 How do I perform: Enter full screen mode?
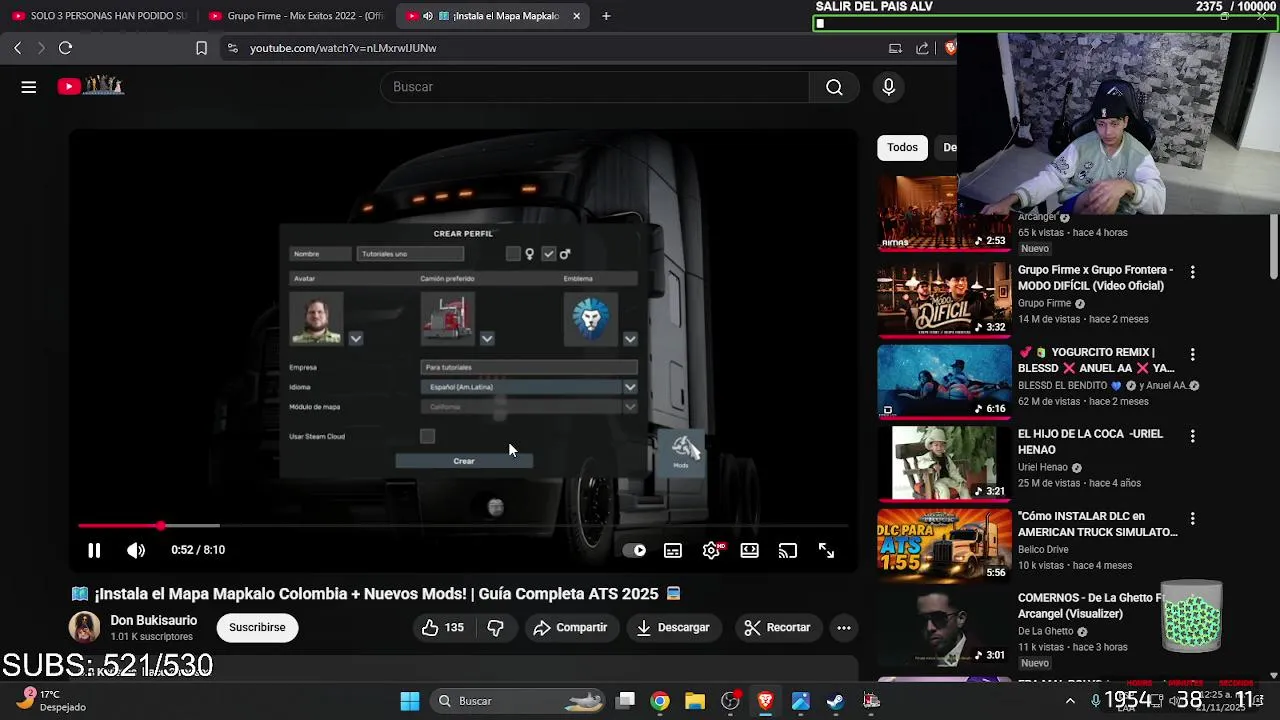point(826,550)
